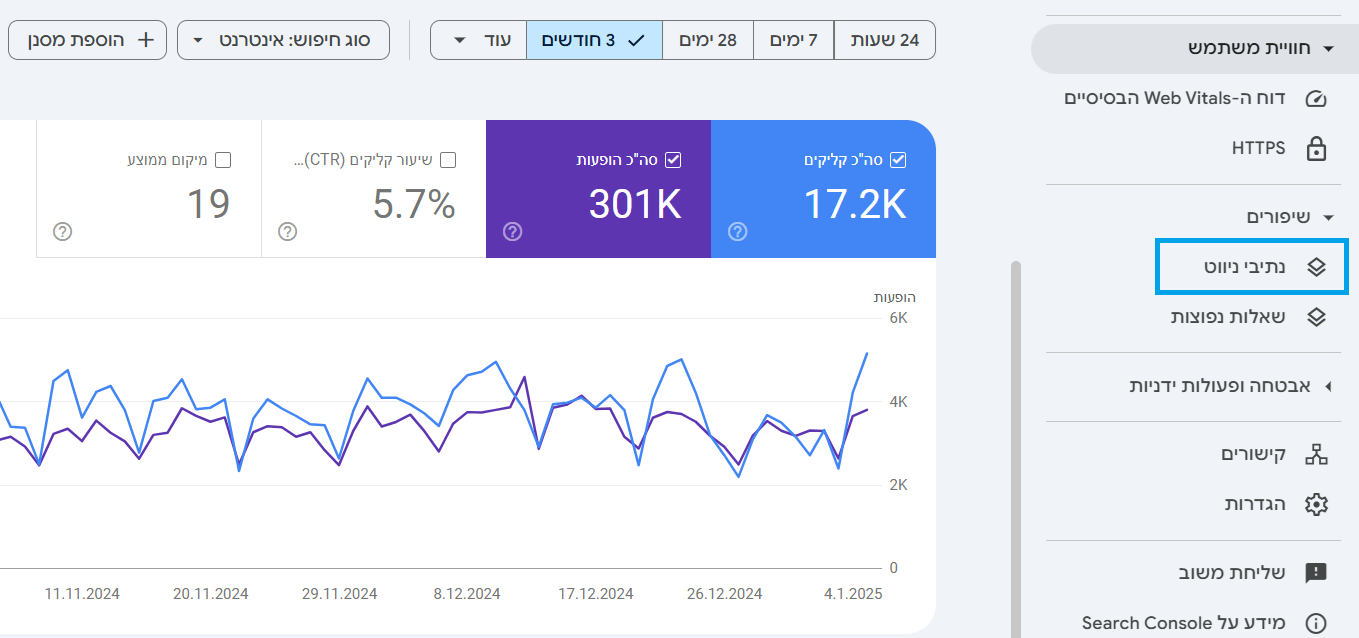Image resolution: width=1359 pixels, height=638 pixels.
Task: Select the 7 ימים date range
Action: 793,40
